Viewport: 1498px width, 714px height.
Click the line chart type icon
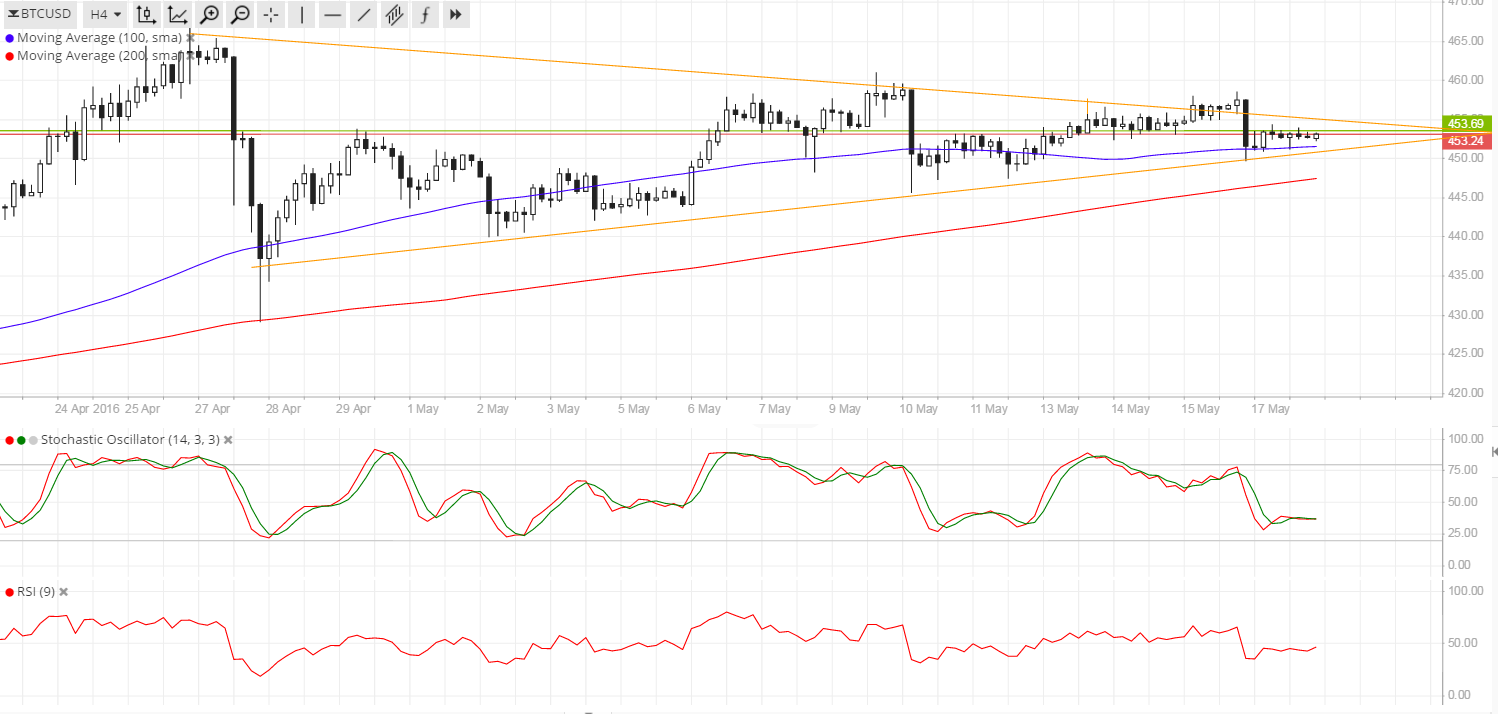pos(177,14)
